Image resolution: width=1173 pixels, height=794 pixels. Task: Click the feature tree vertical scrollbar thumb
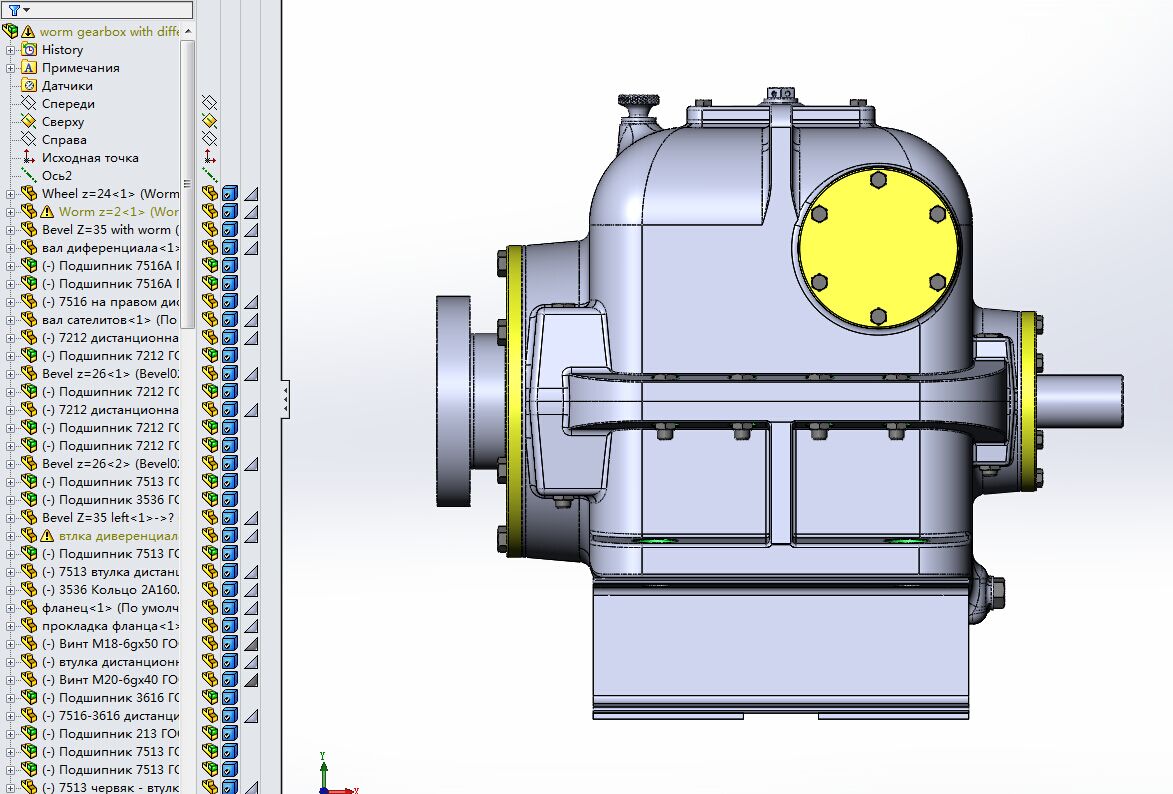pyautogui.click(x=188, y=184)
